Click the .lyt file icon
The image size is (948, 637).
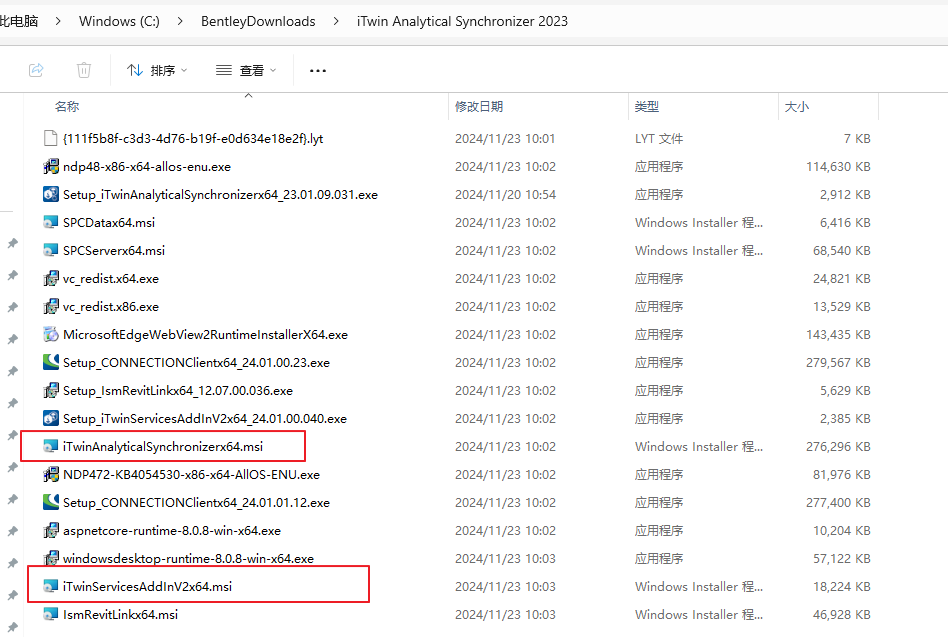point(51,138)
